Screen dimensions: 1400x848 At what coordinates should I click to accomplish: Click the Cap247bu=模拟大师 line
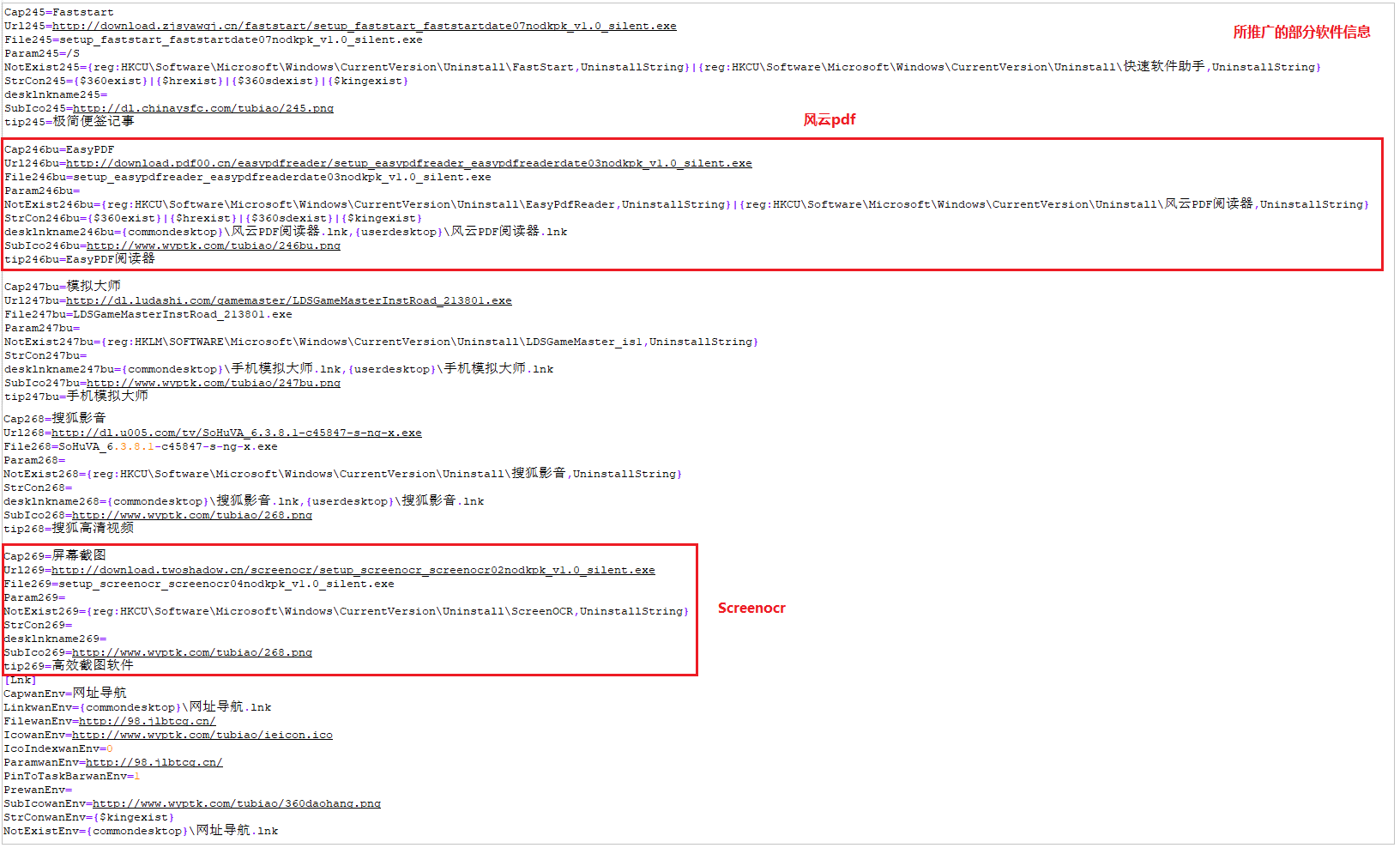point(63,287)
